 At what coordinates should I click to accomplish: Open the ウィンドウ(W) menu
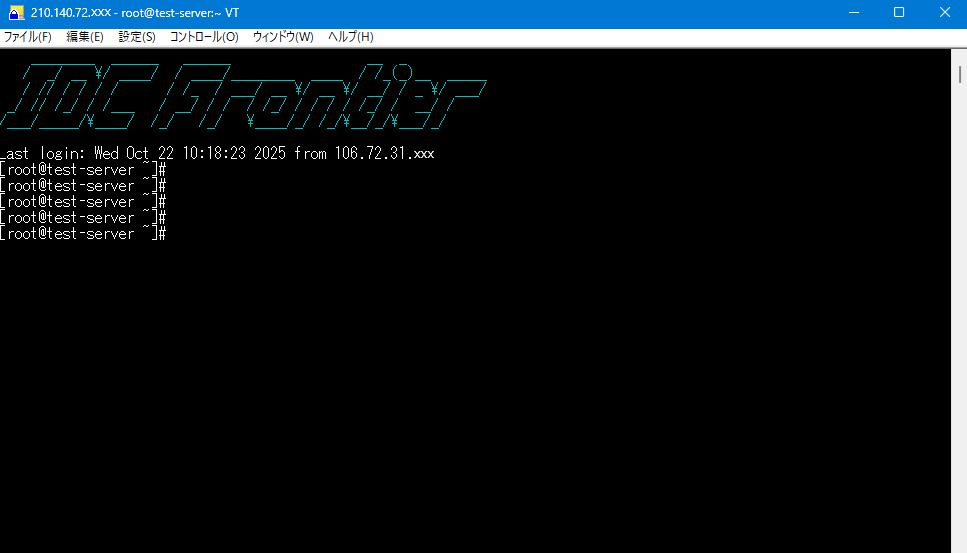click(283, 37)
